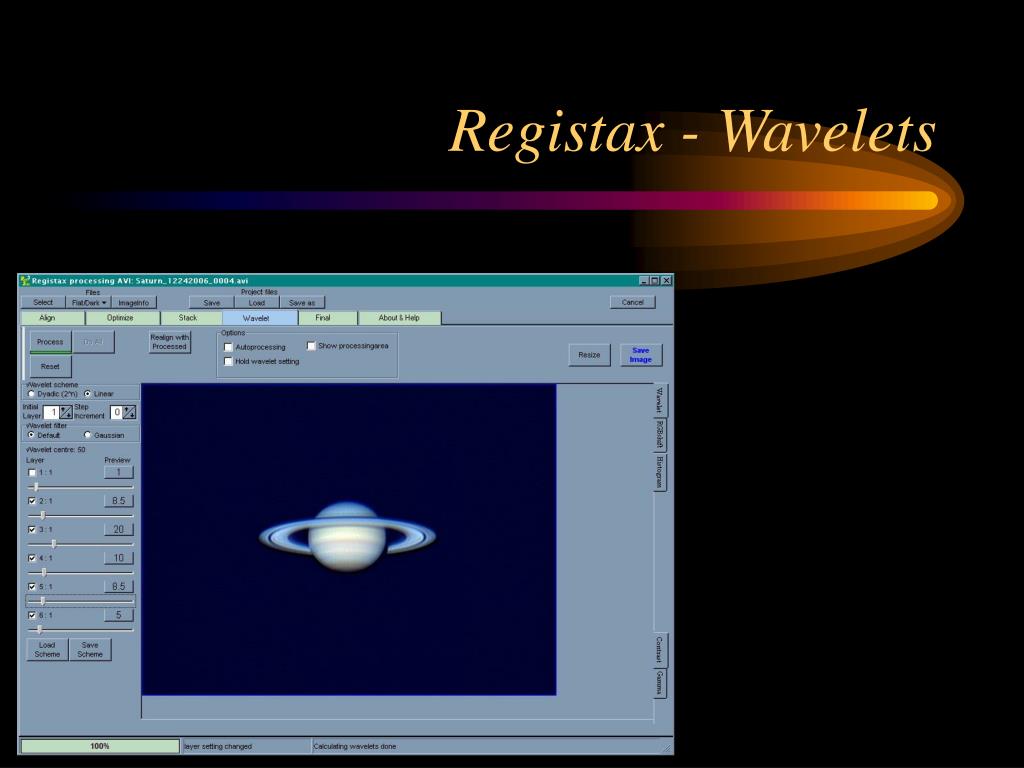Open the vertical Histogram side tab
The height and width of the screenshot is (768, 1024).
tap(660, 473)
